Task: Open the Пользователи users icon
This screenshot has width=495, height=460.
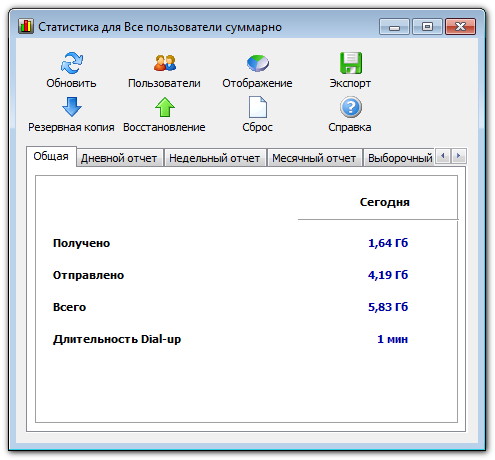Action: tap(165, 63)
